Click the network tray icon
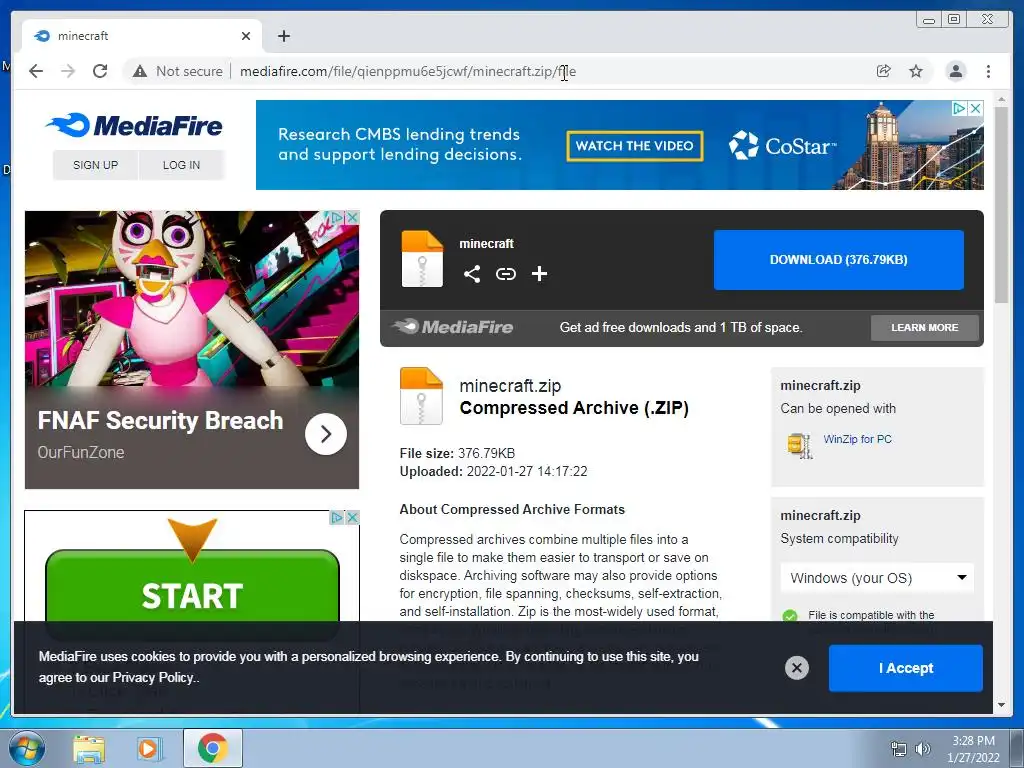The image size is (1024, 768). tap(899, 749)
